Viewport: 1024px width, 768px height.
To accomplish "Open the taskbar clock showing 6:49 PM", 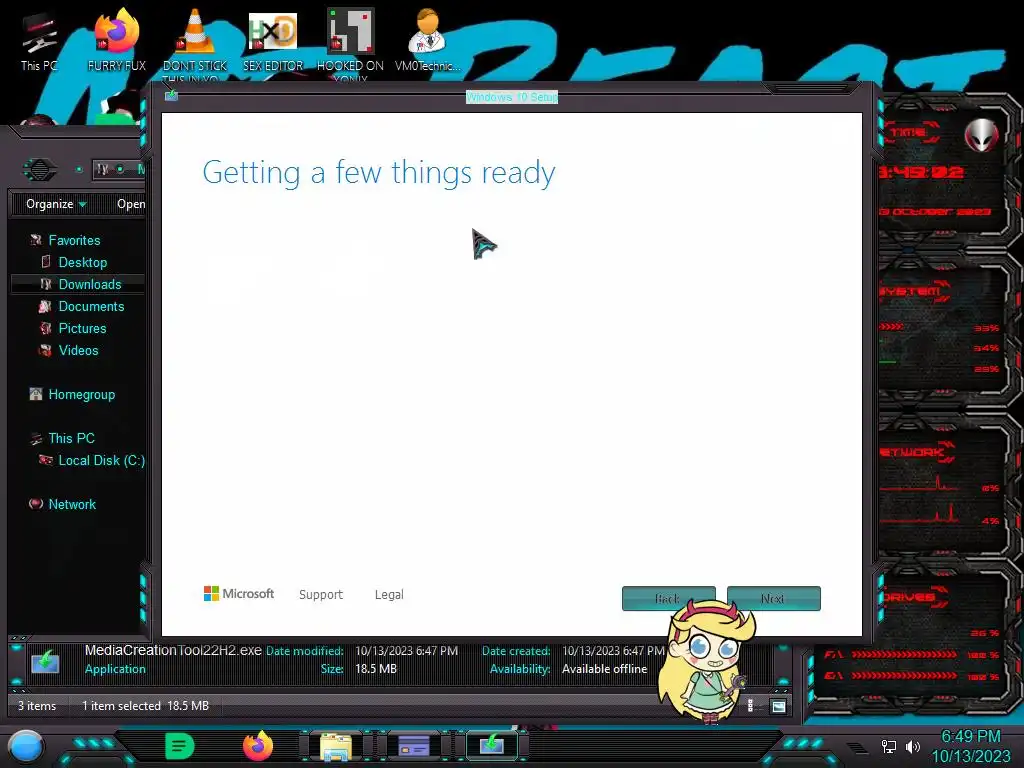I will [970, 746].
